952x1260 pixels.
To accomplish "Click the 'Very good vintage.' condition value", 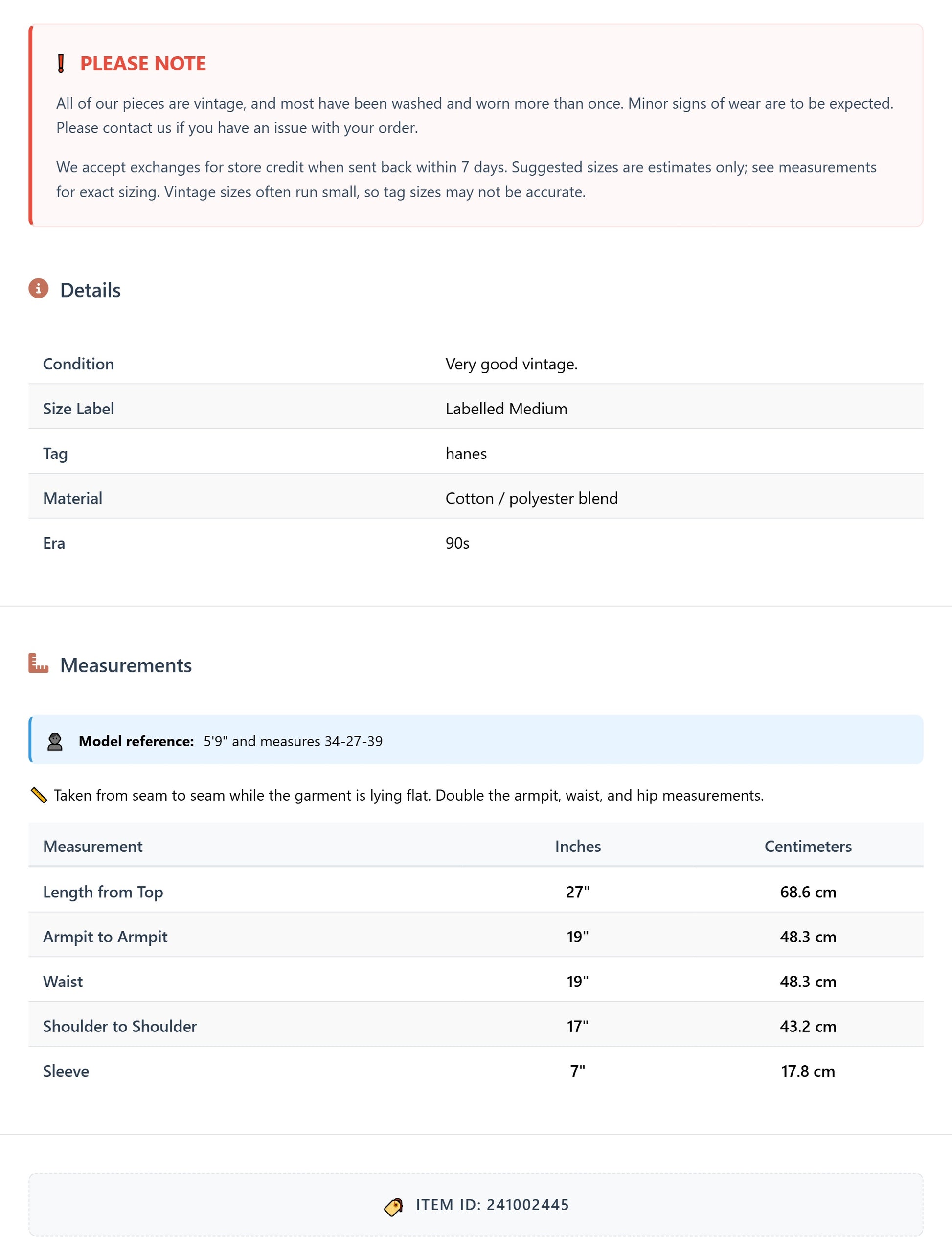I will [511, 364].
